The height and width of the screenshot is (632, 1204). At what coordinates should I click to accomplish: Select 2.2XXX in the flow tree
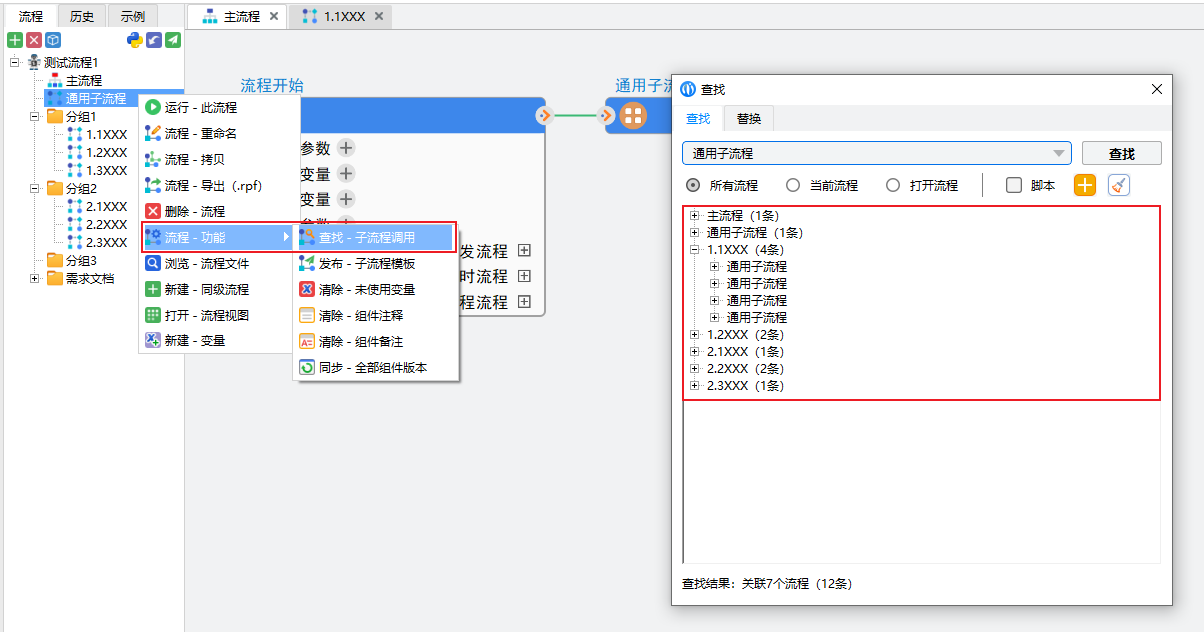coord(106,224)
